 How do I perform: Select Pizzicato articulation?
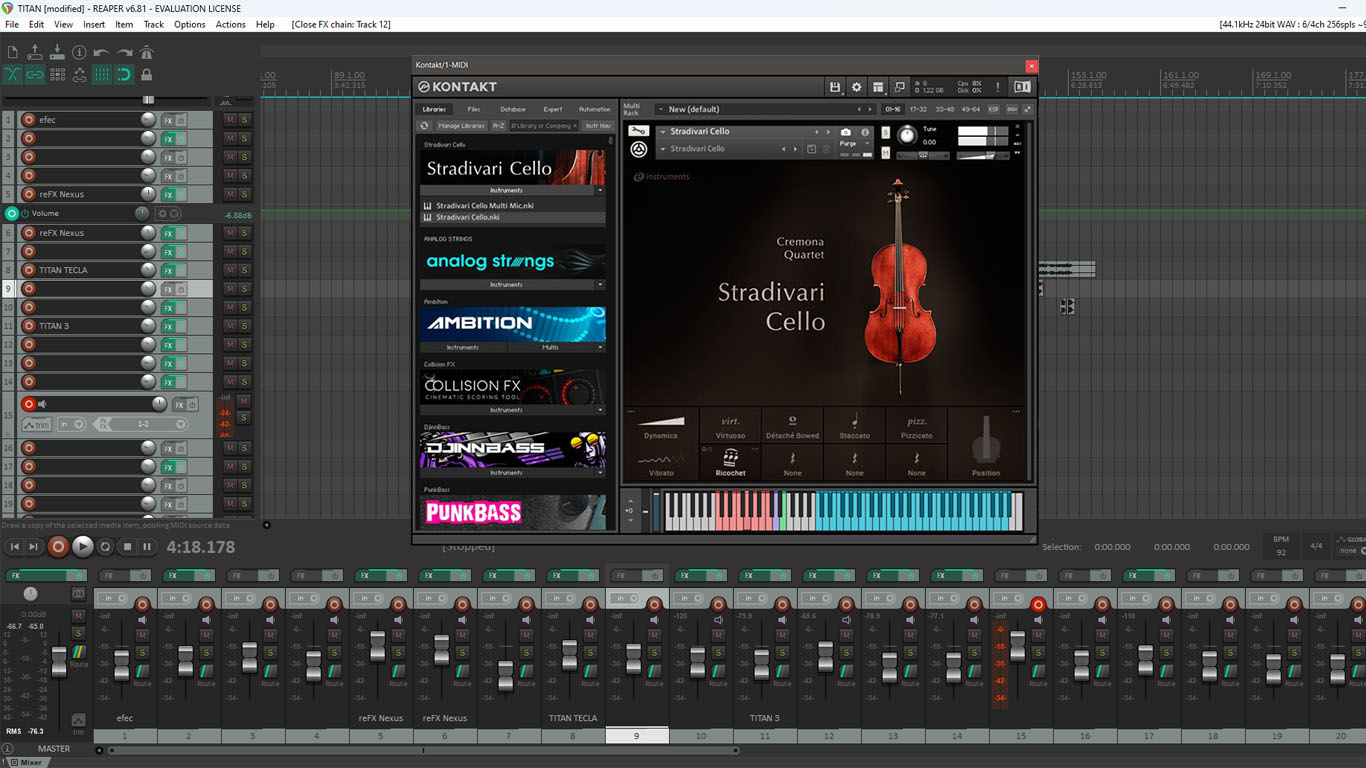[916, 425]
